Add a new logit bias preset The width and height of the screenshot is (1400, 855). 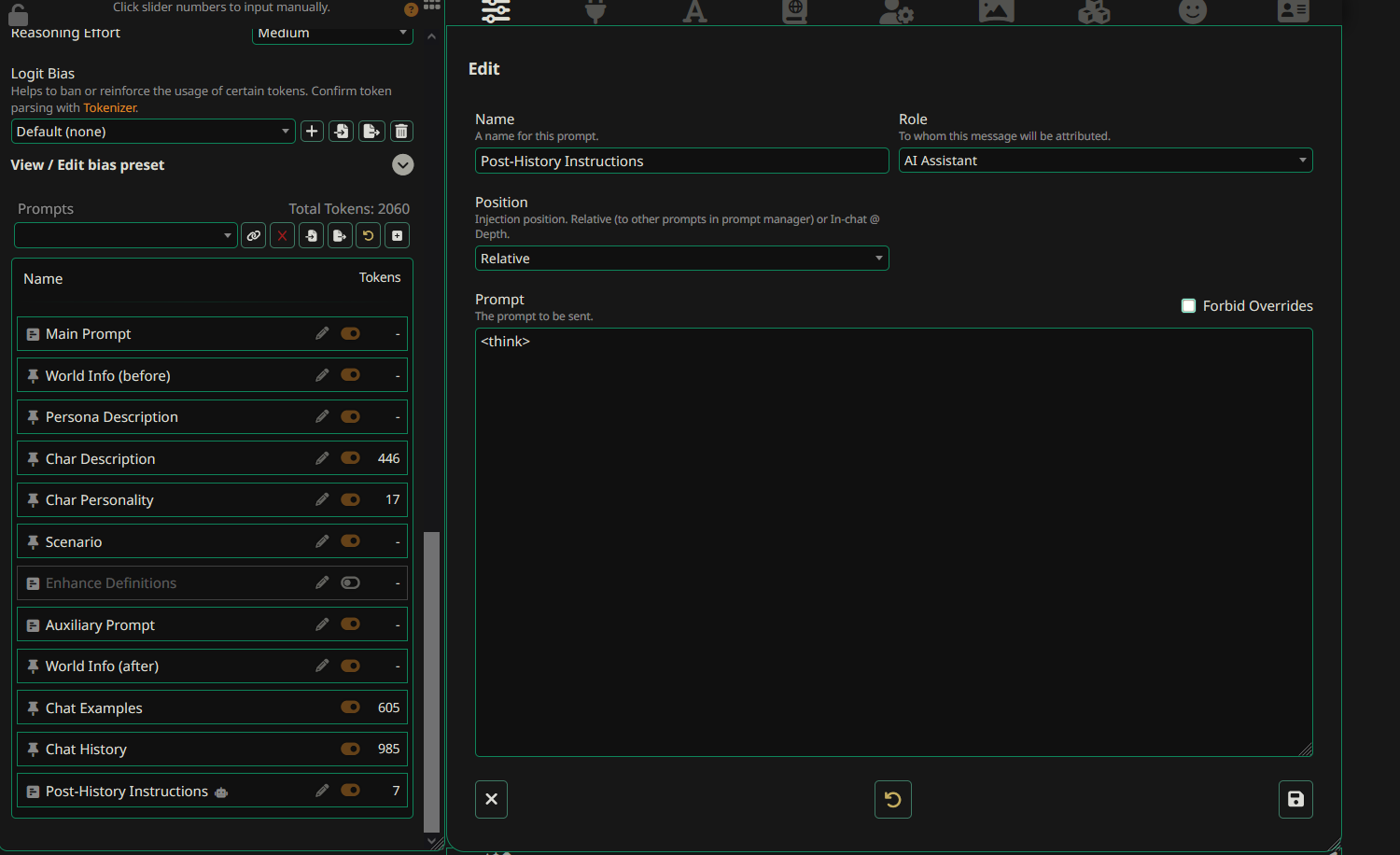pyautogui.click(x=312, y=132)
